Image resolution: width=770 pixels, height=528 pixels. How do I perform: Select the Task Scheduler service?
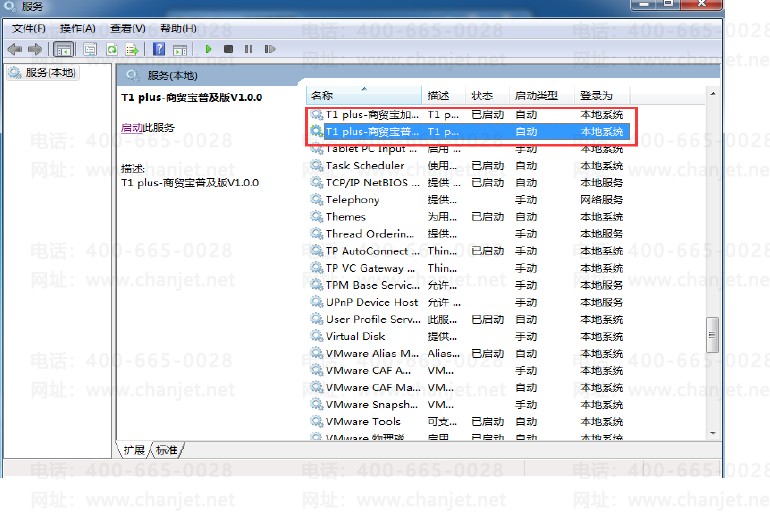point(469,166)
